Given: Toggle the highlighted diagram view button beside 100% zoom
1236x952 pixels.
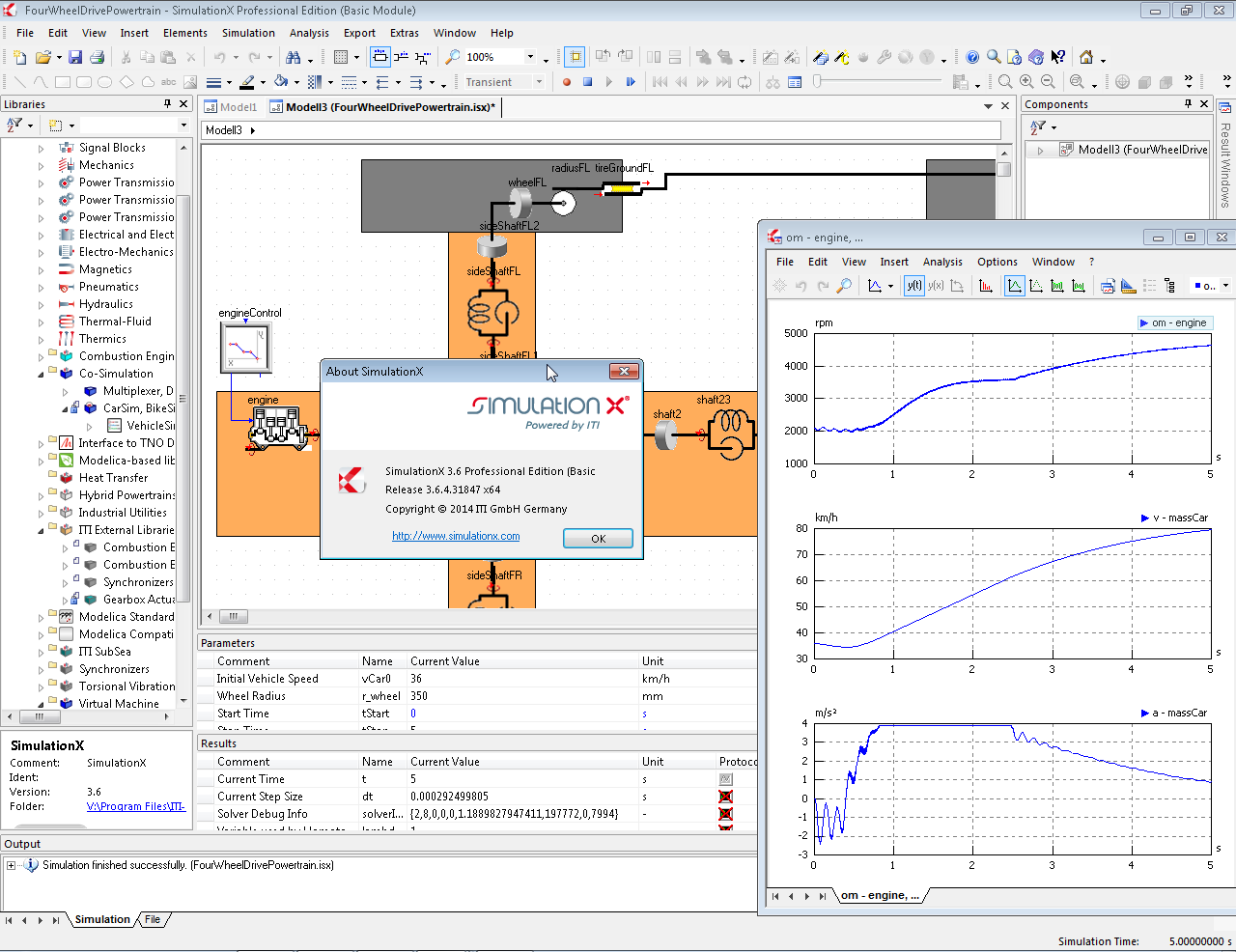Looking at the screenshot, I should pos(575,57).
